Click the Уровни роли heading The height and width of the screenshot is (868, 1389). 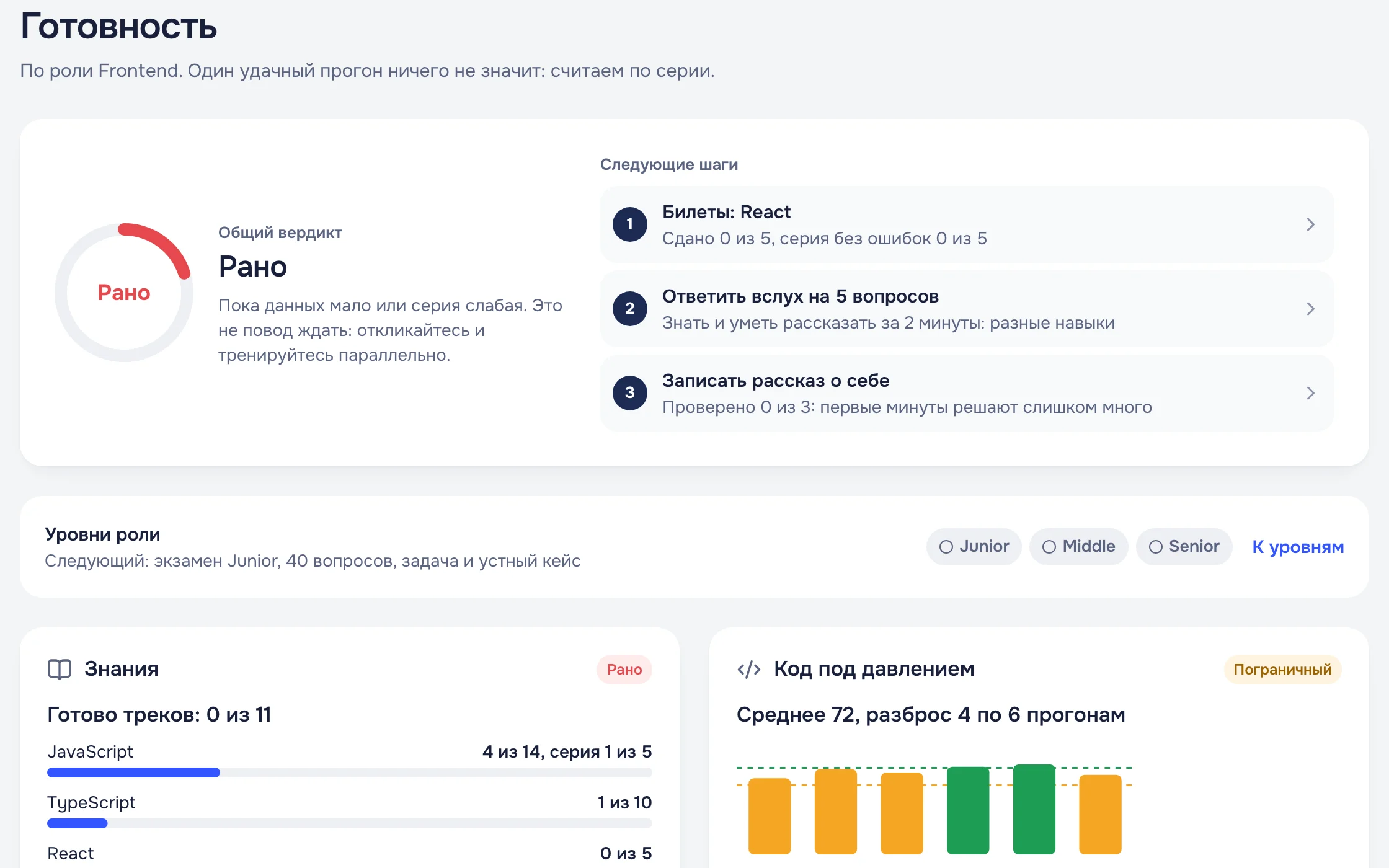(x=102, y=534)
